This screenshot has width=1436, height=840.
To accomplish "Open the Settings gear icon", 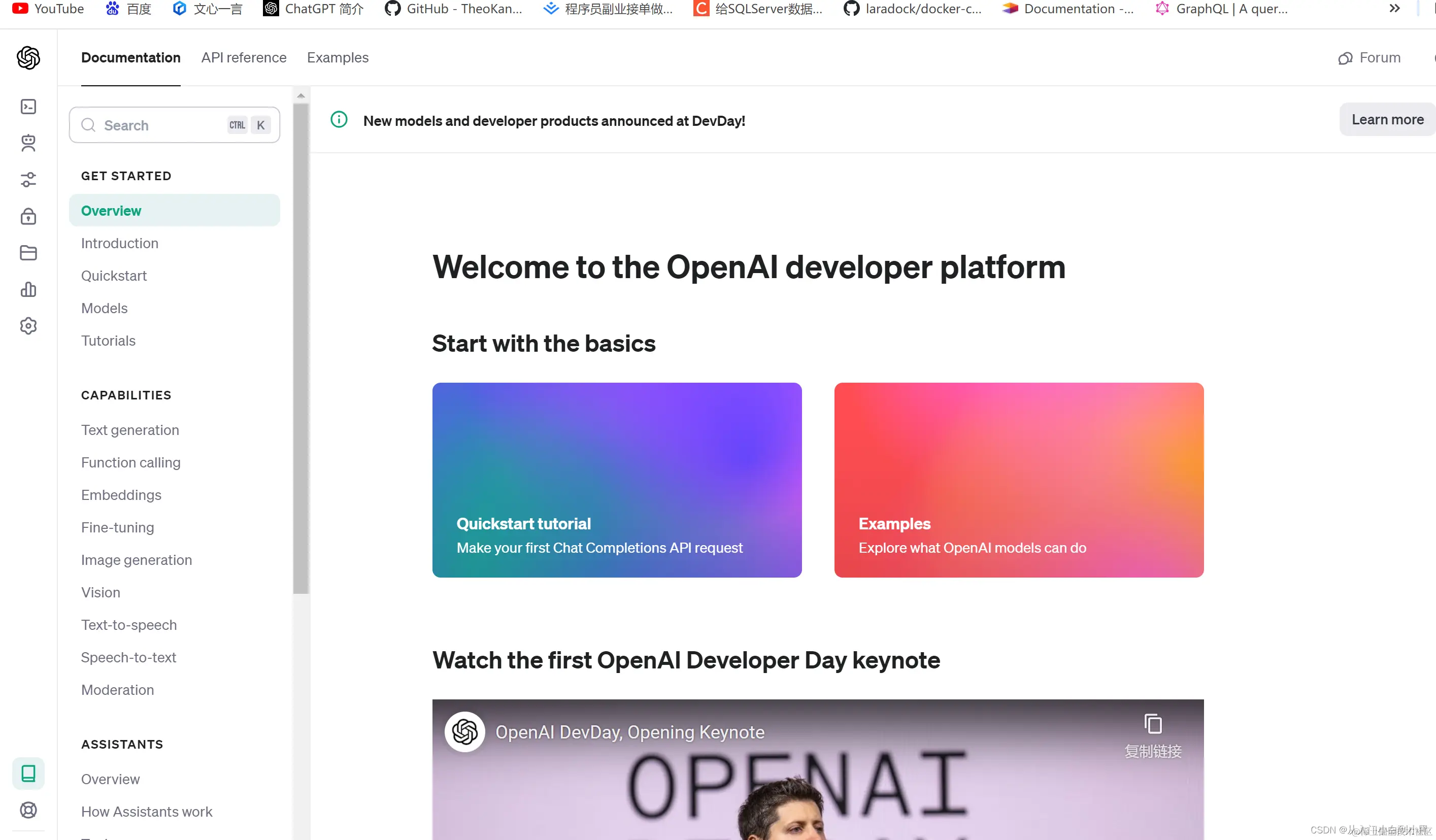I will click(28, 326).
